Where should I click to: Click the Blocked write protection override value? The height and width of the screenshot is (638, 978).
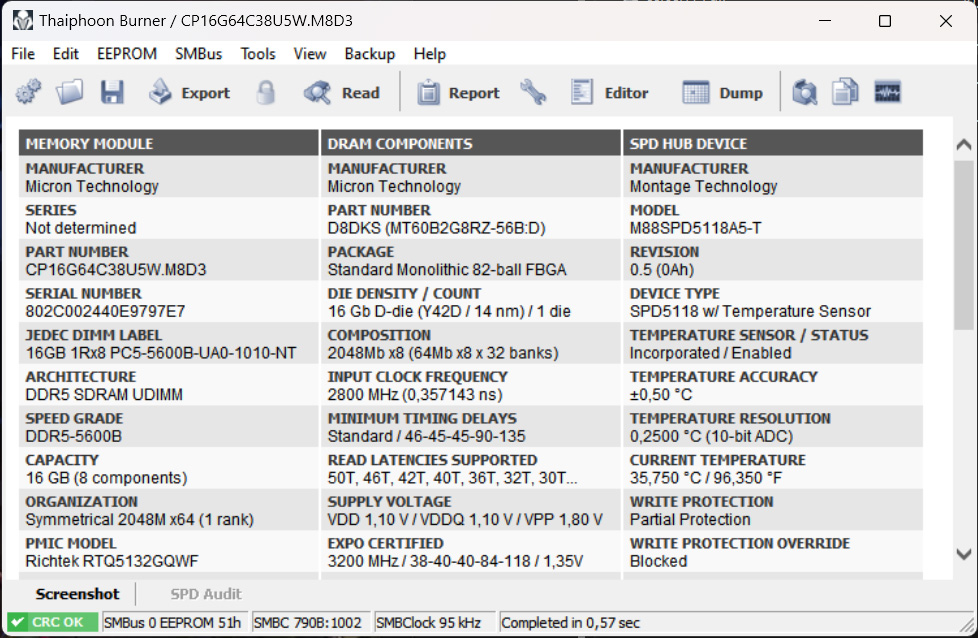click(658, 561)
